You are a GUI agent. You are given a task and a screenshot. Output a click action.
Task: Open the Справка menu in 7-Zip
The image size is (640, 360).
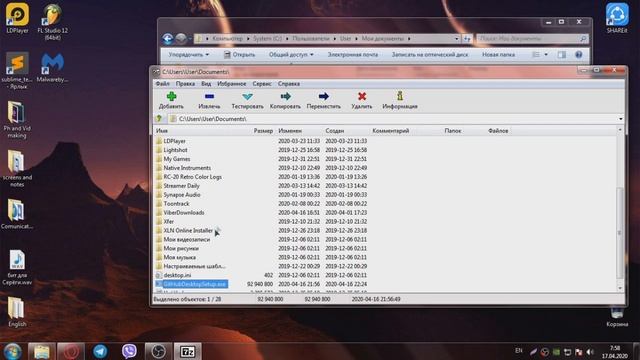(x=289, y=84)
